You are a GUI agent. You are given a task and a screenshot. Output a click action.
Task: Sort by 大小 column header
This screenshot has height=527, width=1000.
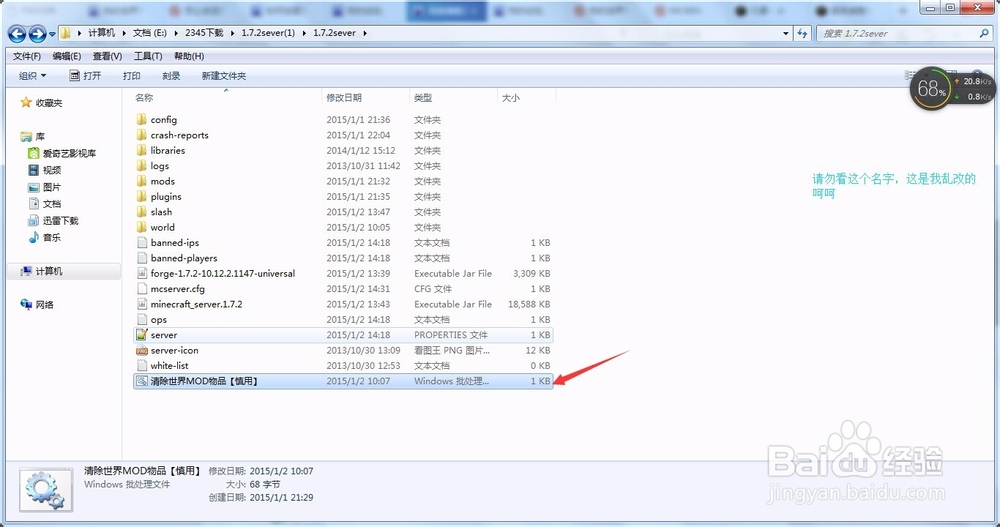511,98
